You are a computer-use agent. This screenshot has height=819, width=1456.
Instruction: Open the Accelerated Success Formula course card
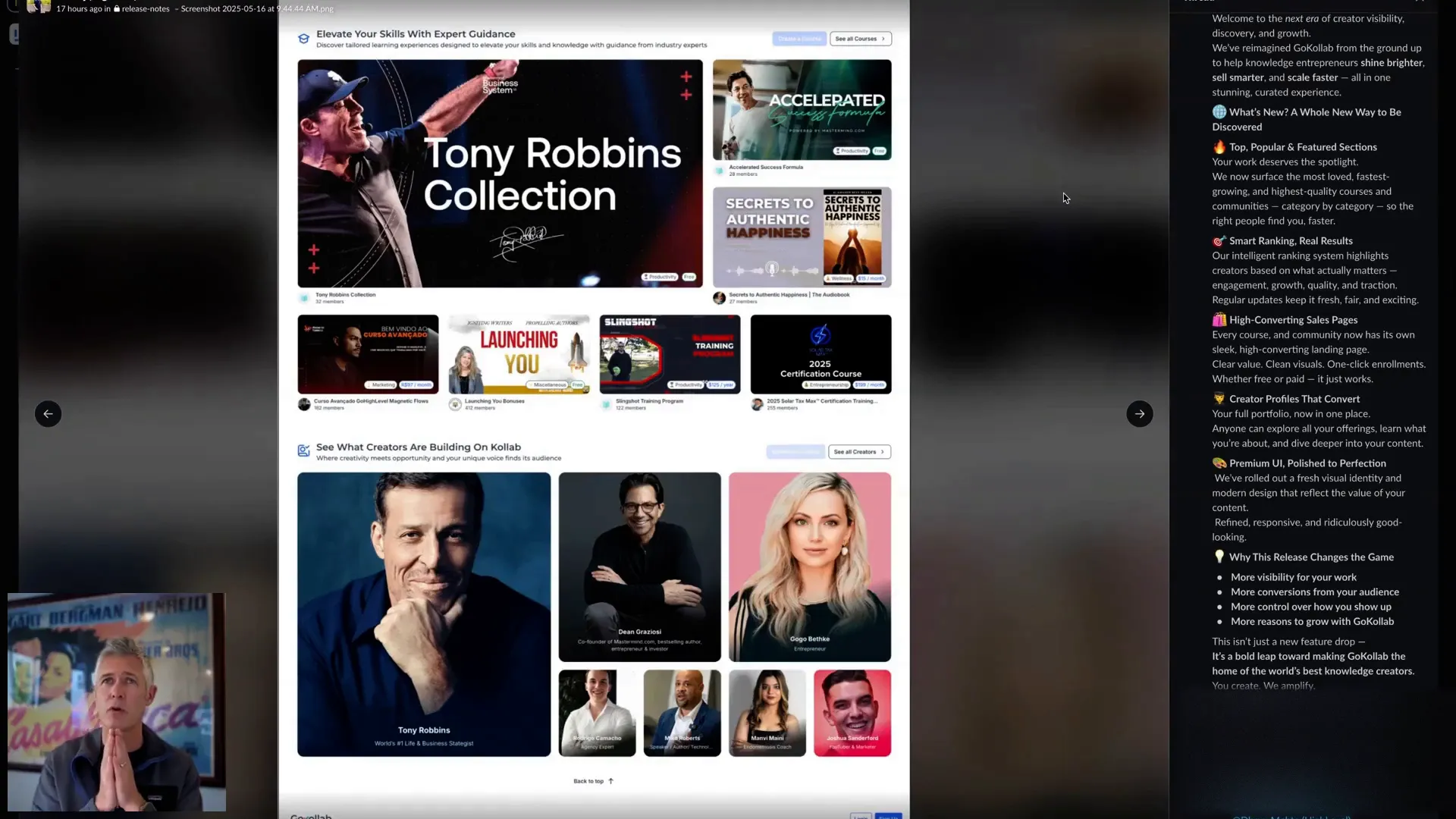click(802, 110)
